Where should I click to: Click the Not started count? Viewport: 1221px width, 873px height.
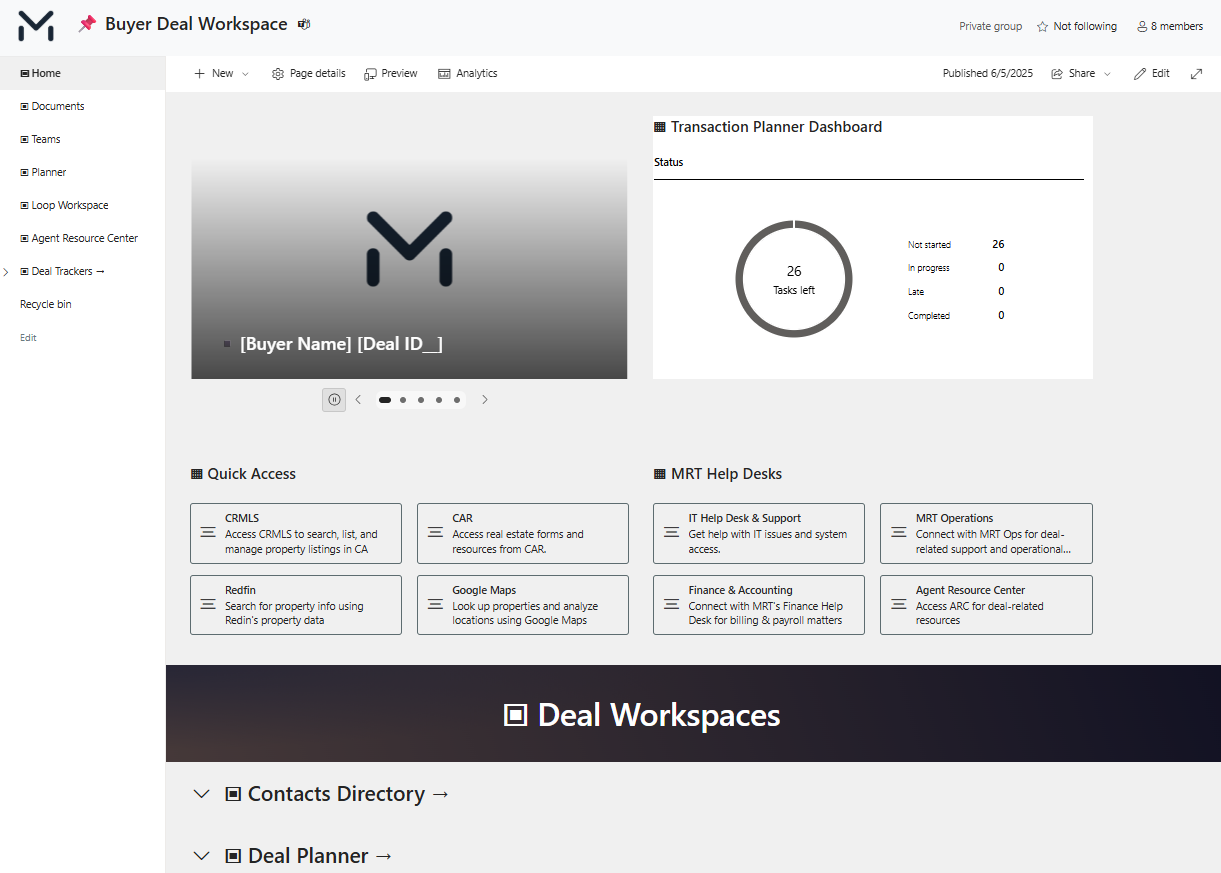pos(998,244)
